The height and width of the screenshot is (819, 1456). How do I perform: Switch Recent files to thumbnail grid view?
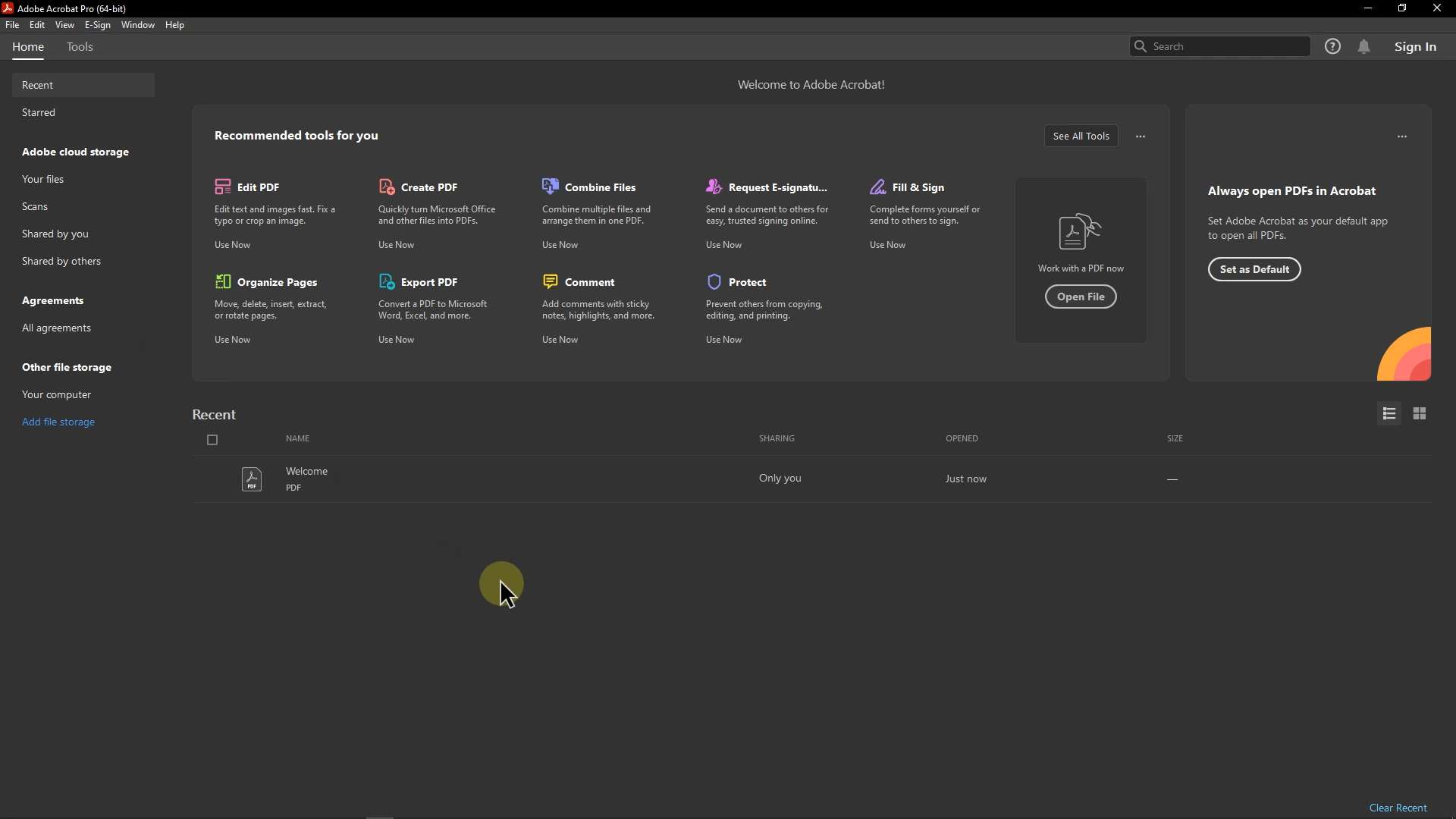[1420, 414]
